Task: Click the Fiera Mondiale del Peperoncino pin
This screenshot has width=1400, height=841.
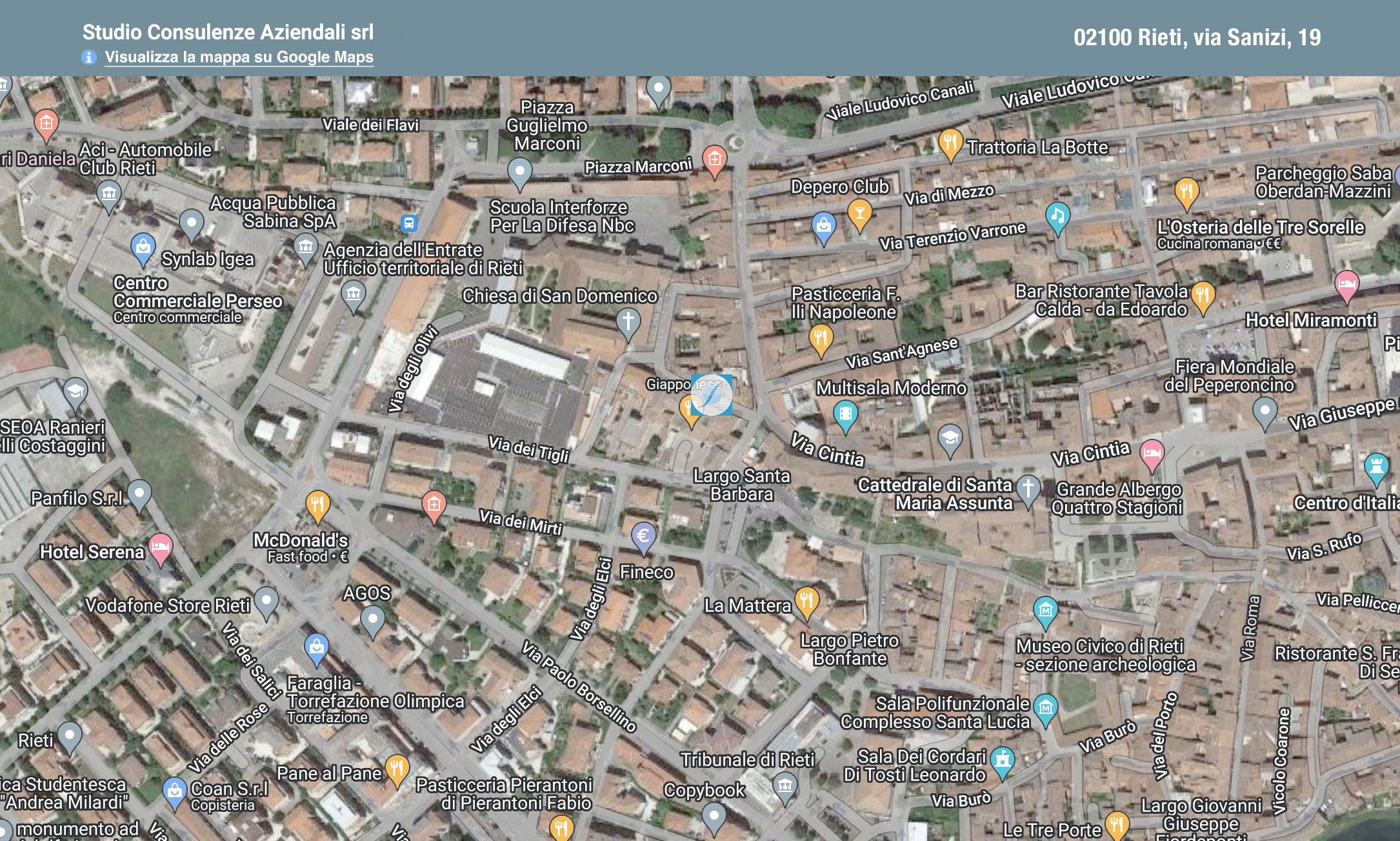Action: (x=1265, y=412)
